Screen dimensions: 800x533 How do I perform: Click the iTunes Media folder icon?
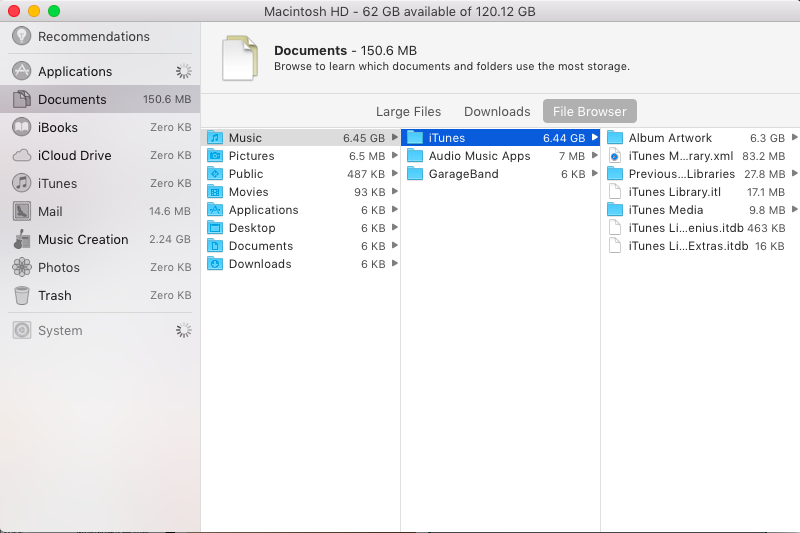tap(615, 210)
